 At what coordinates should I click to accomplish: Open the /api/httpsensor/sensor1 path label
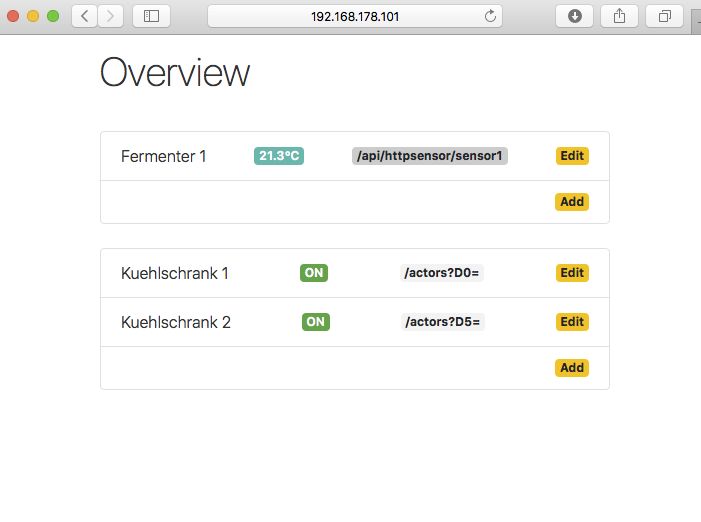430,156
